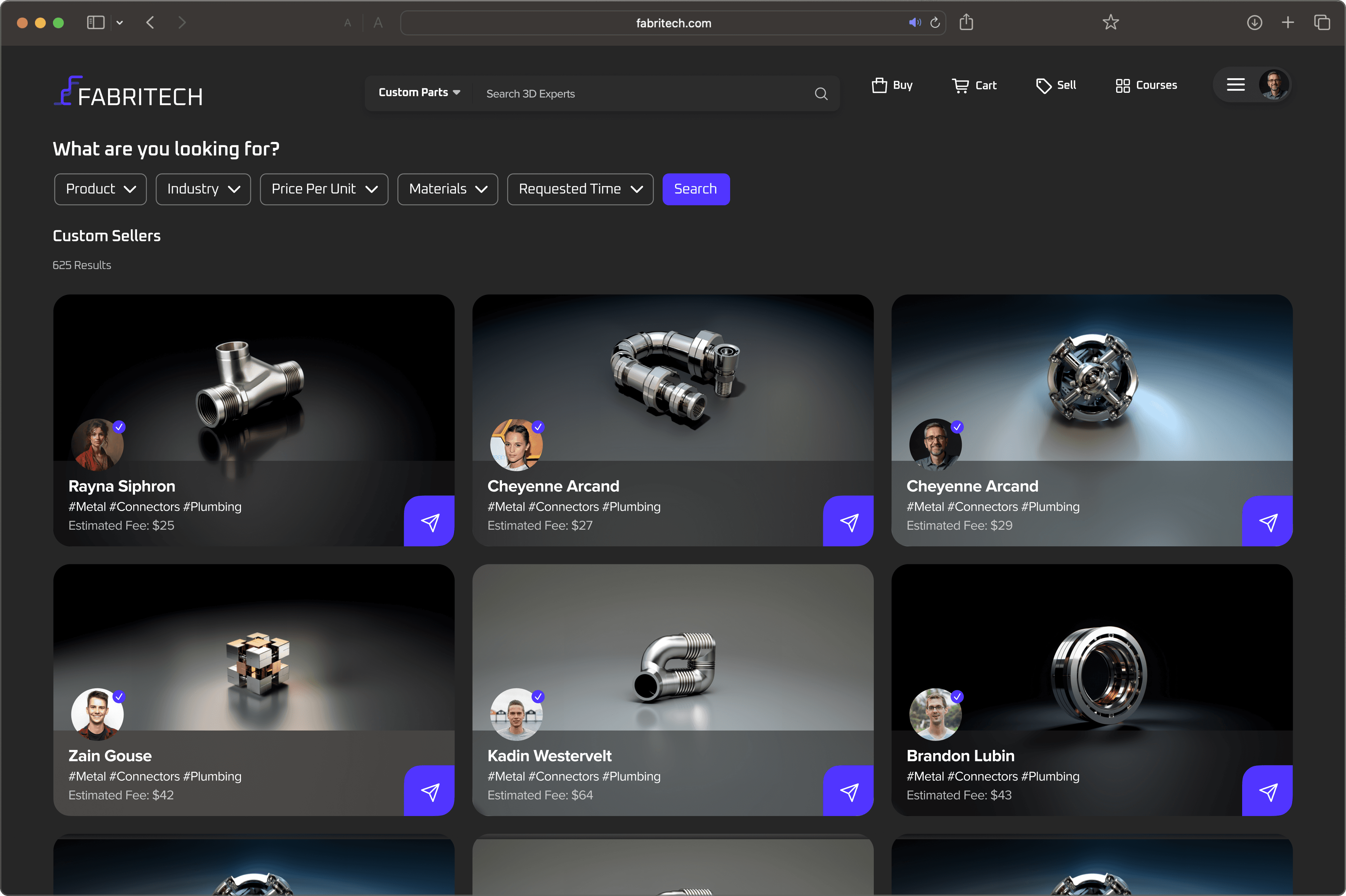This screenshot has width=1346, height=896.
Task: Click Search 3D Experts input field
Action: click(640, 94)
